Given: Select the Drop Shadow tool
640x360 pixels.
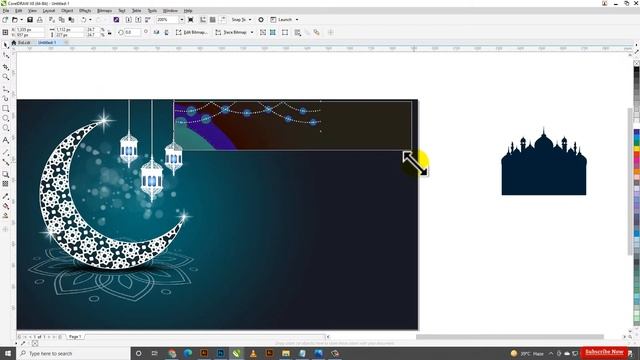Looking at the screenshot, I should [6, 174].
